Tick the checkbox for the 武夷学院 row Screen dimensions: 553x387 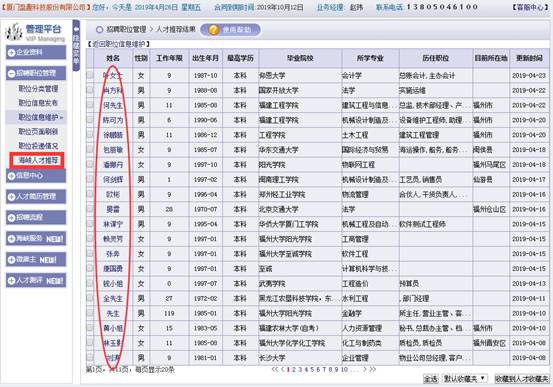[90, 283]
